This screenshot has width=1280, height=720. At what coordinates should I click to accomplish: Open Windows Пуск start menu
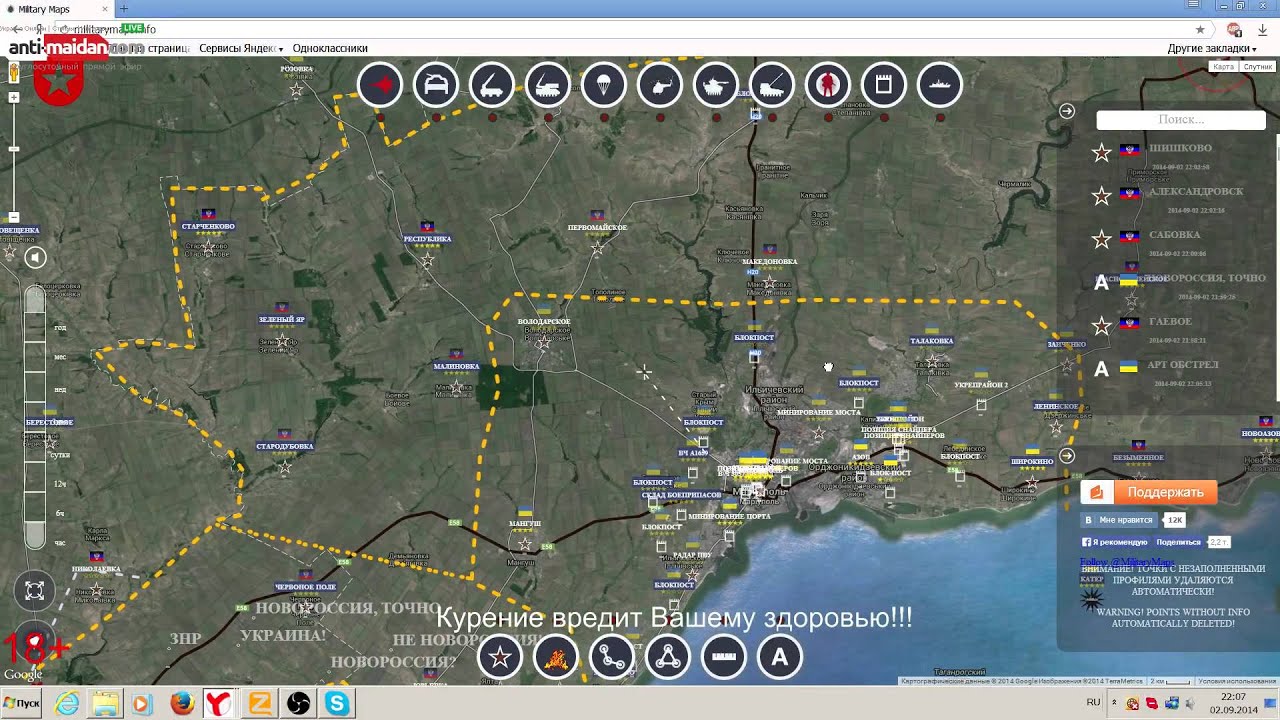click(x=21, y=704)
